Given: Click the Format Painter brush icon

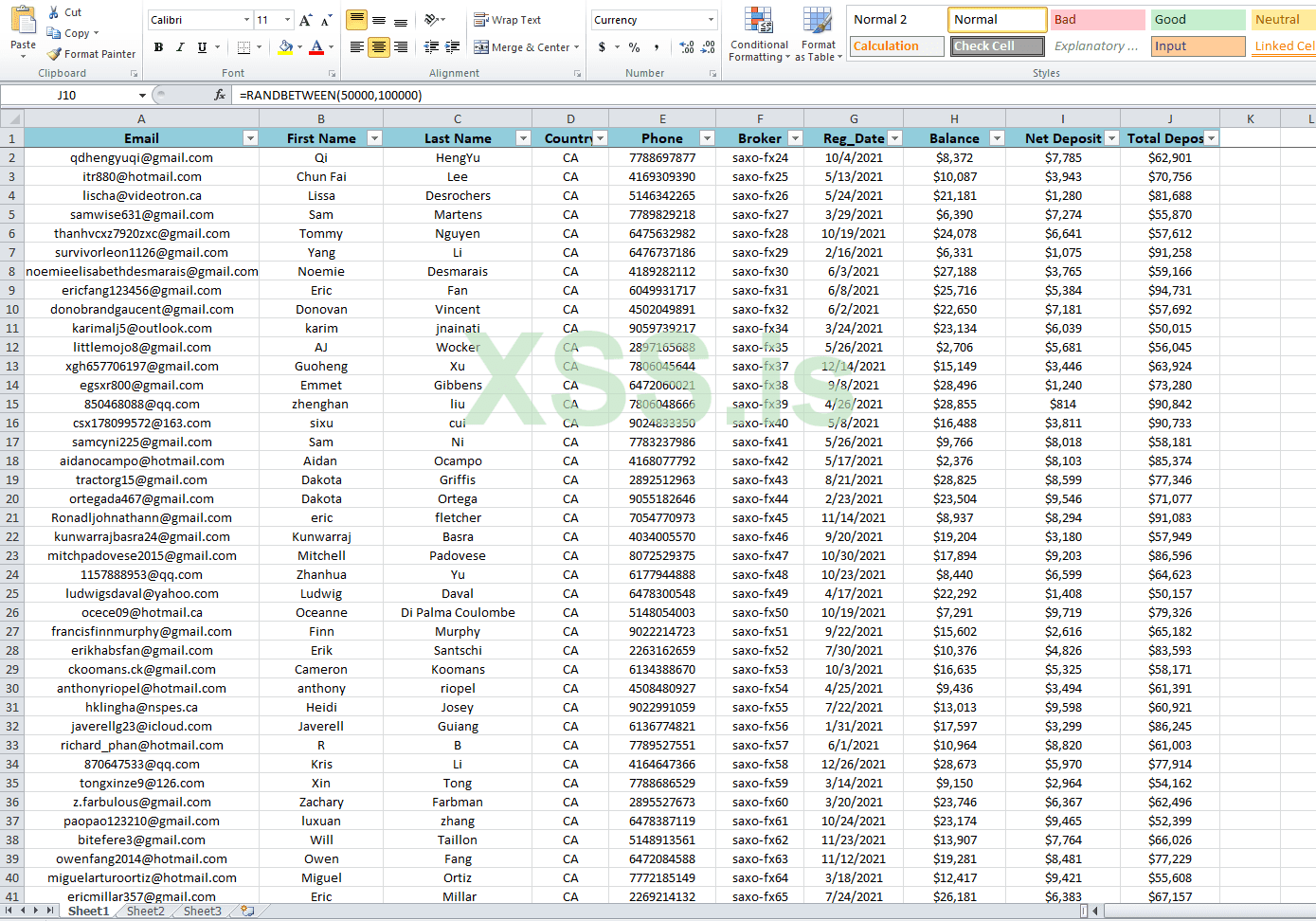Looking at the screenshot, I should point(55,54).
